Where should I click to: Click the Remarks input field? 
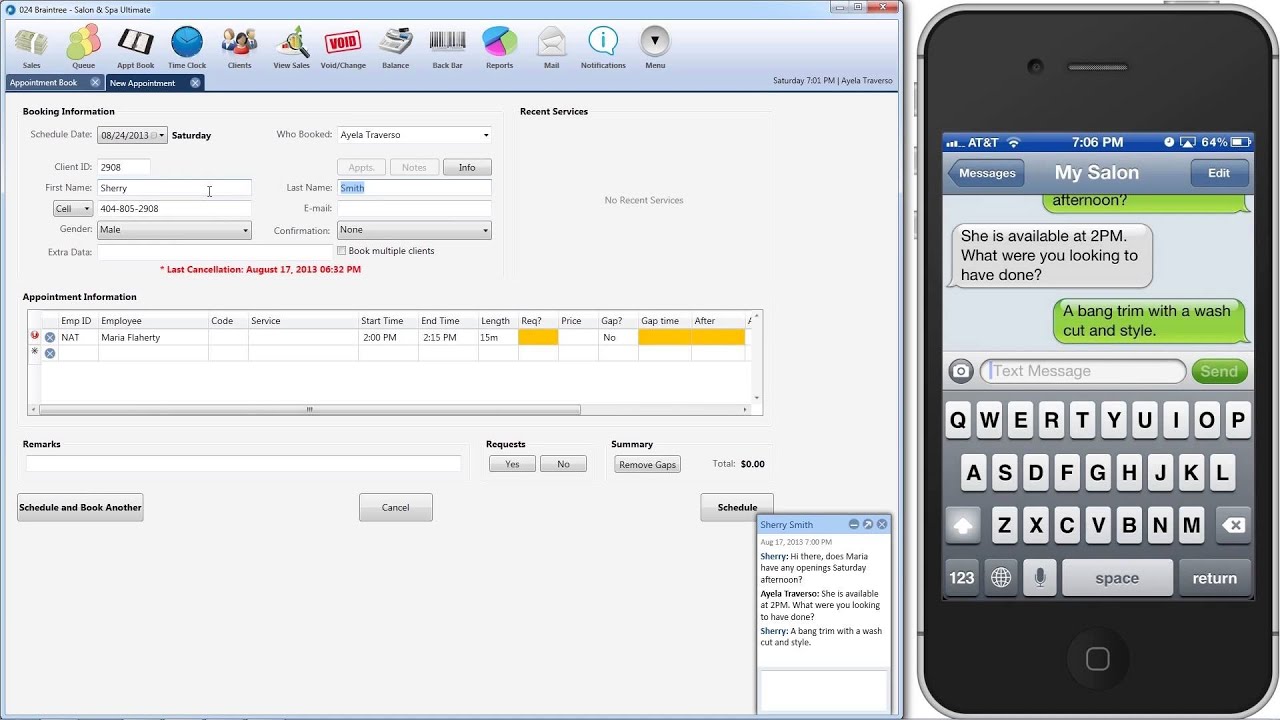pos(244,464)
